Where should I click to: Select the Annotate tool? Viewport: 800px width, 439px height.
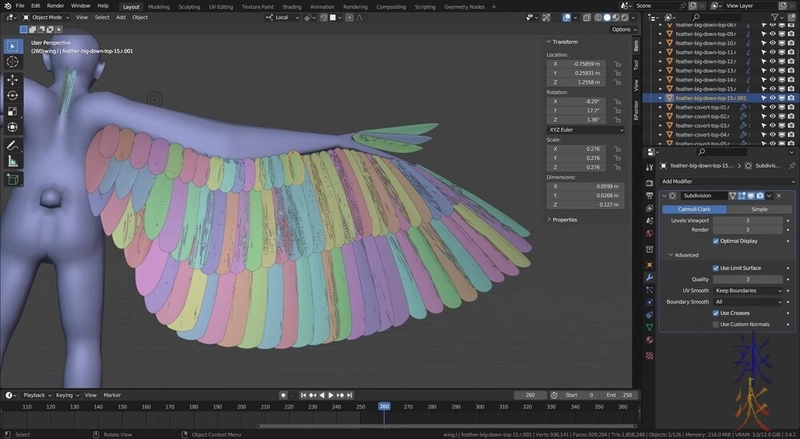(x=12, y=144)
